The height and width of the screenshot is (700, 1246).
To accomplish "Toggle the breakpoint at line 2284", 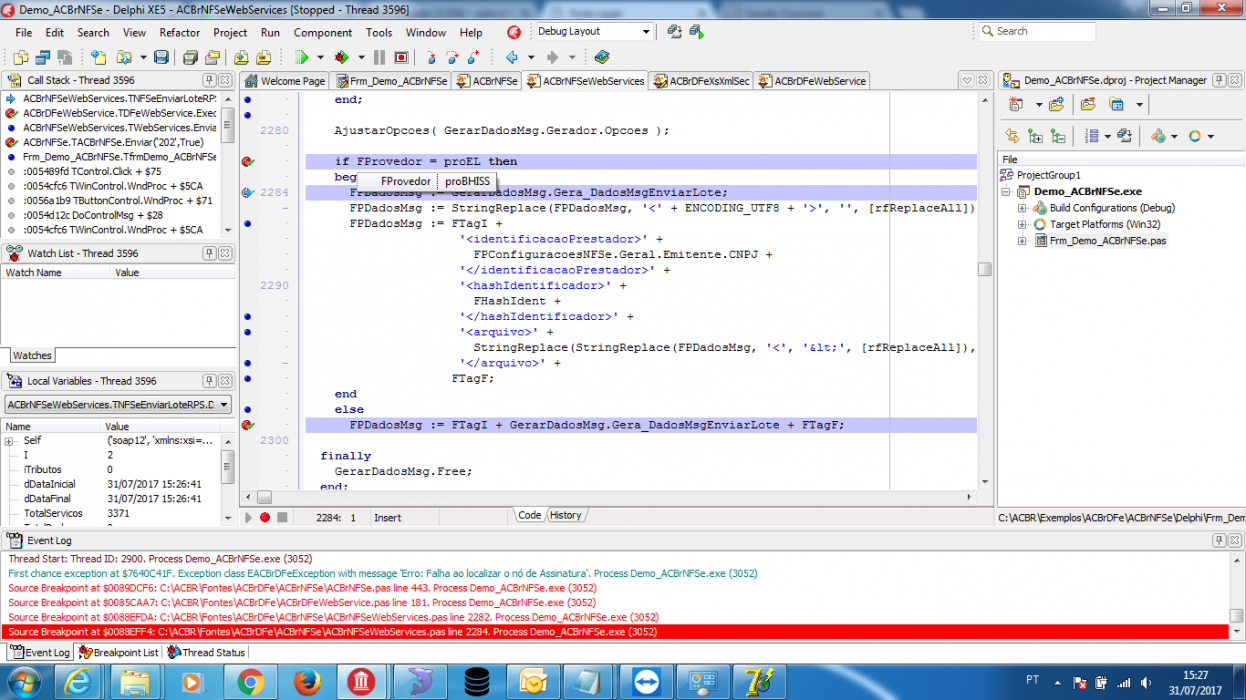I will click(x=248, y=192).
